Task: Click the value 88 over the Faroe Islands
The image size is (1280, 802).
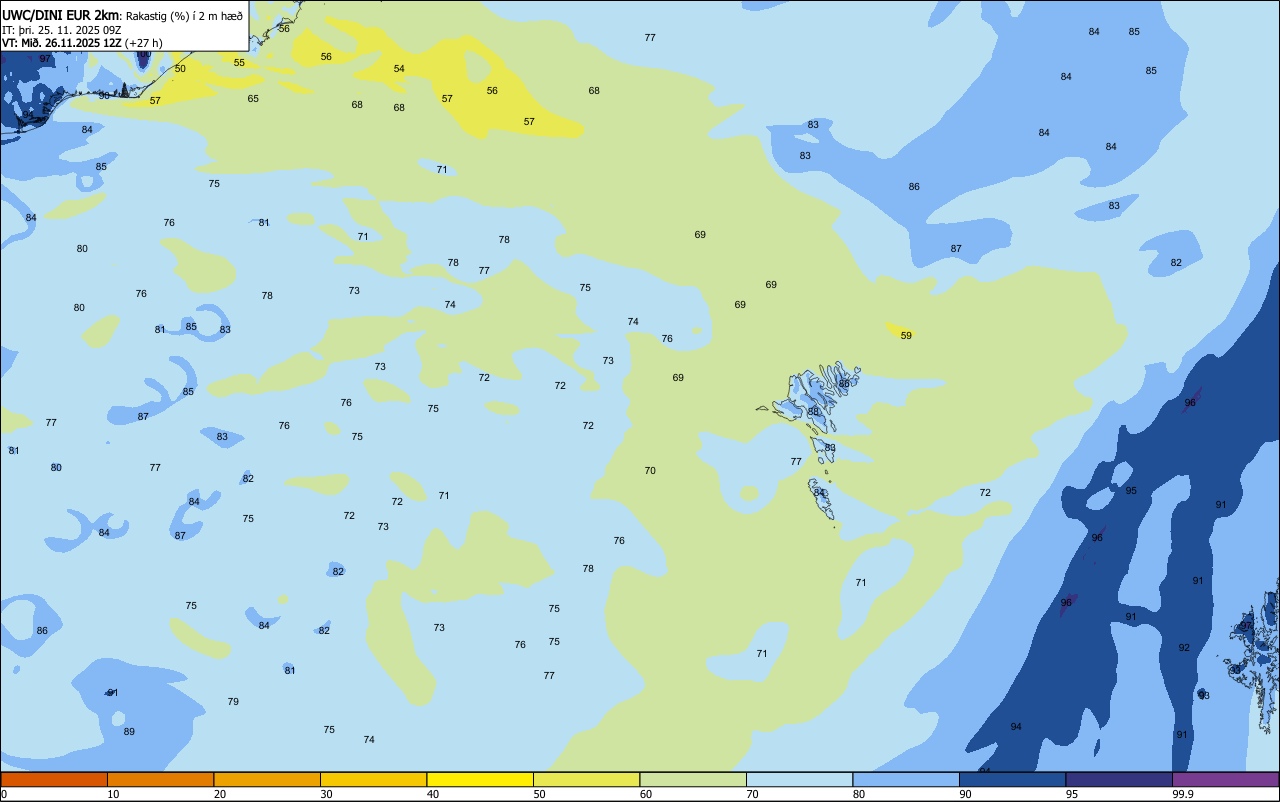Action: 813,412
